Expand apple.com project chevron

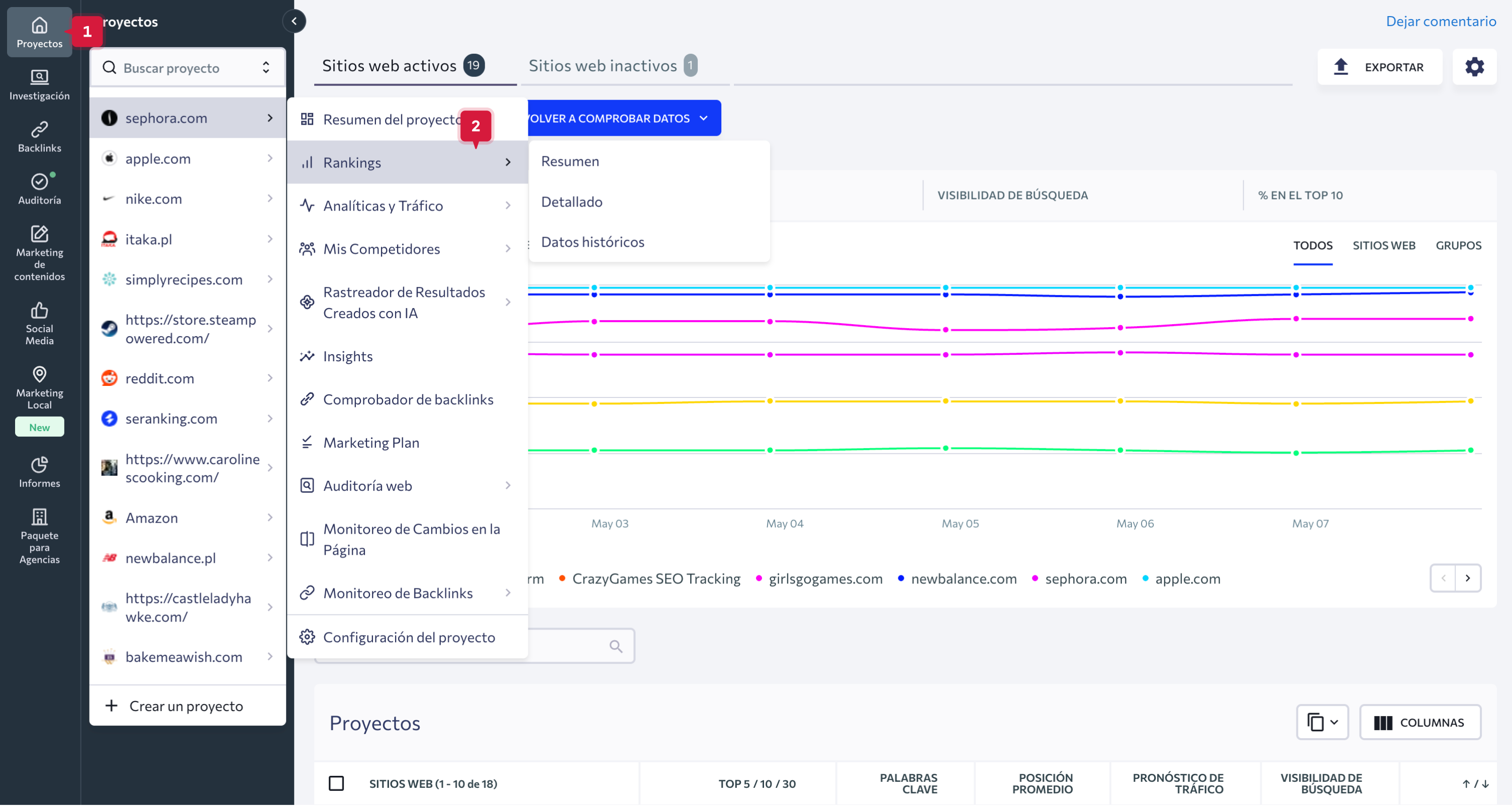[270, 158]
